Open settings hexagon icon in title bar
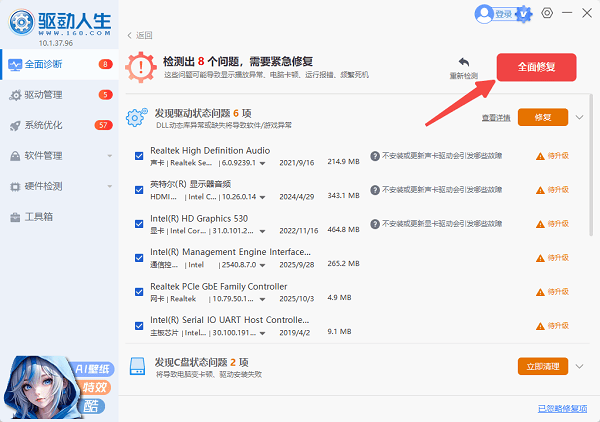 (547, 13)
